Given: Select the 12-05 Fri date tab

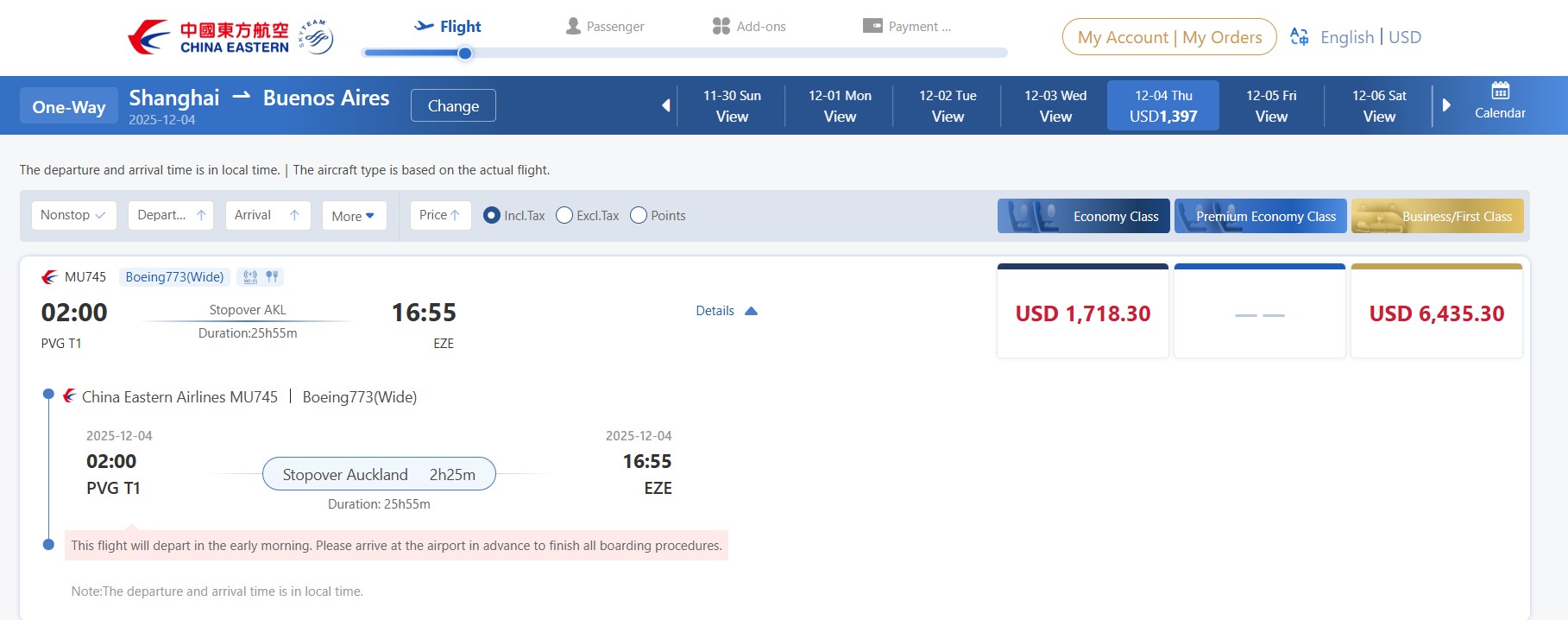Looking at the screenshot, I should pyautogui.click(x=1271, y=105).
